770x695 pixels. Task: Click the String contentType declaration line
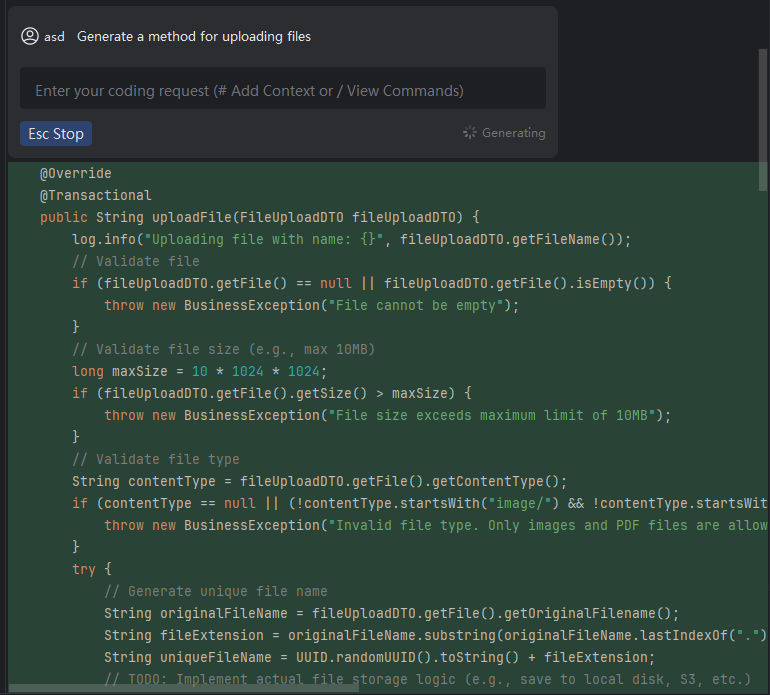click(318, 481)
